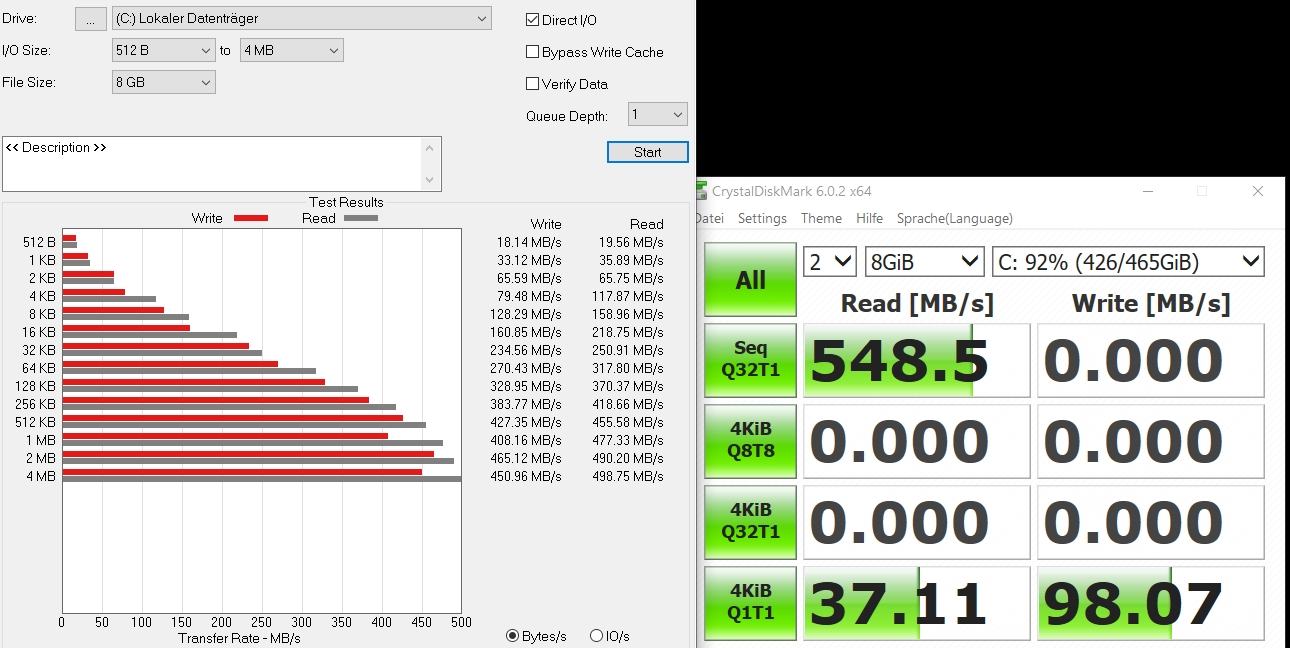The width and height of the screenshot is (1290, 648).
Task: Click the Read [MB/s] column header
Action: pos(917,303)
